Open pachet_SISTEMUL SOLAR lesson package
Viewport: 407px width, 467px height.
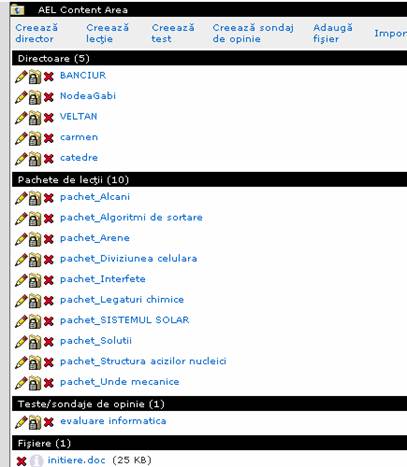(124, 320)
